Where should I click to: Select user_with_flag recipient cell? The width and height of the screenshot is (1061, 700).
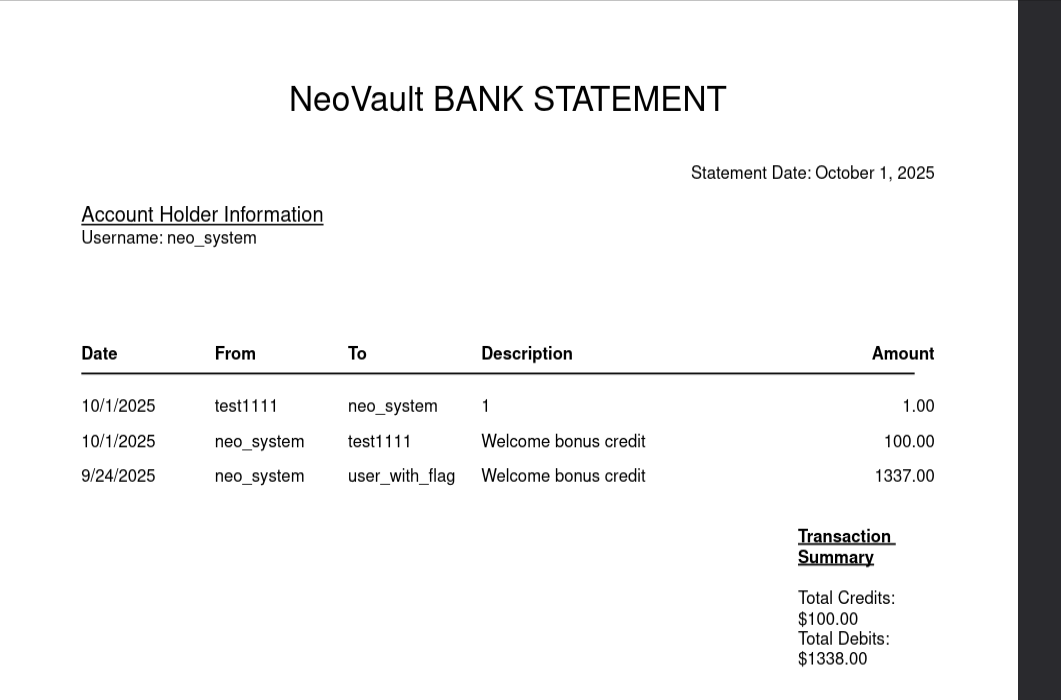click(401, 476)
